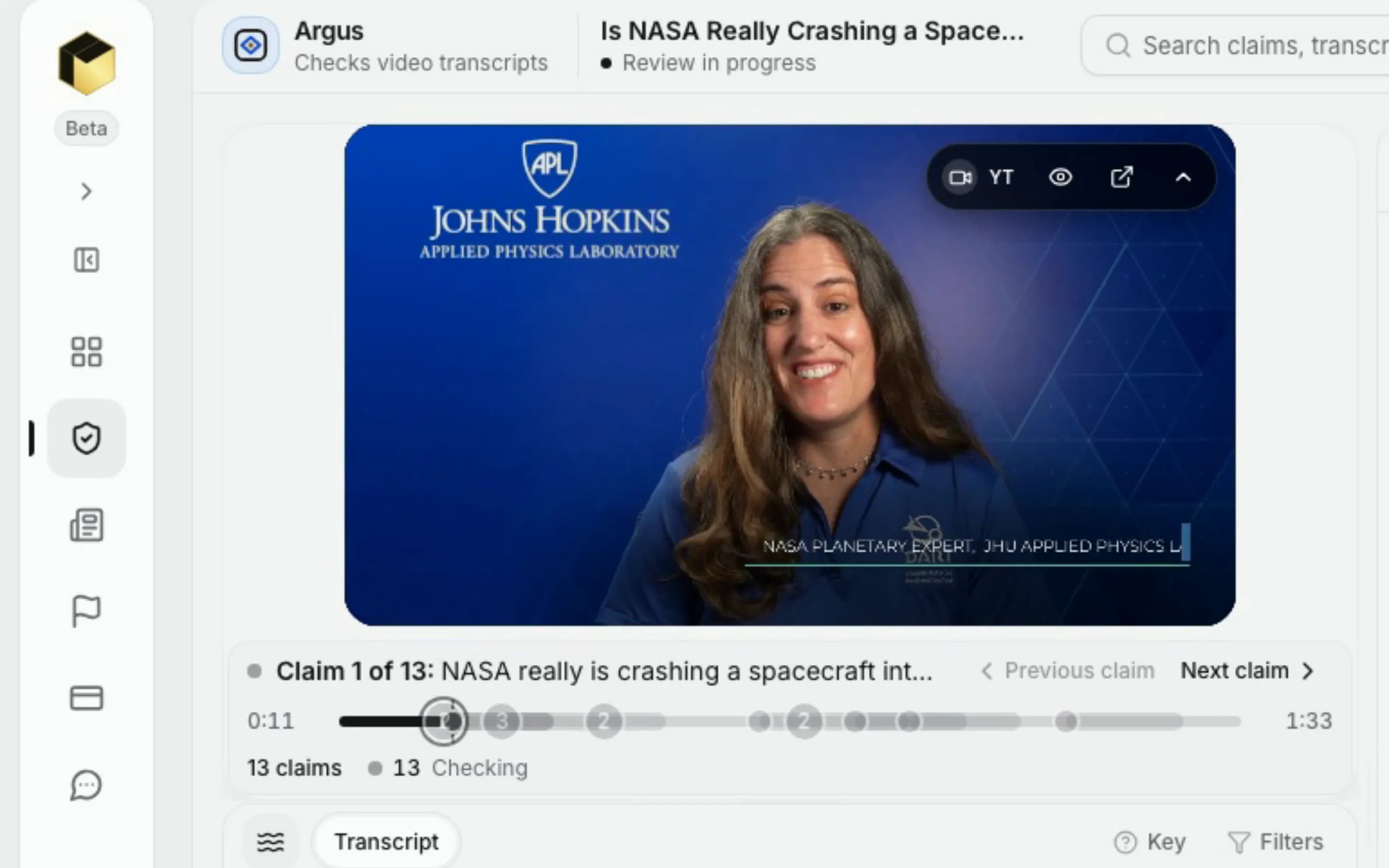Screen dimensions: 1389x868
Task: Open the credit card billing icon
Action: point(87,698)
